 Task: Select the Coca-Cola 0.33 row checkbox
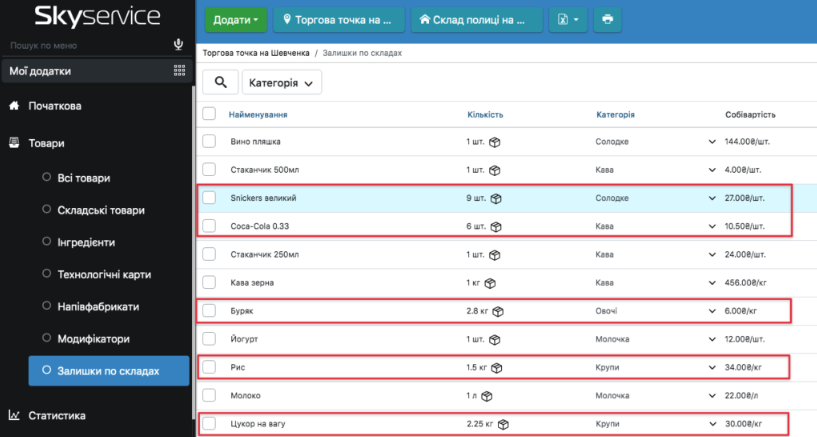(209, 226)
